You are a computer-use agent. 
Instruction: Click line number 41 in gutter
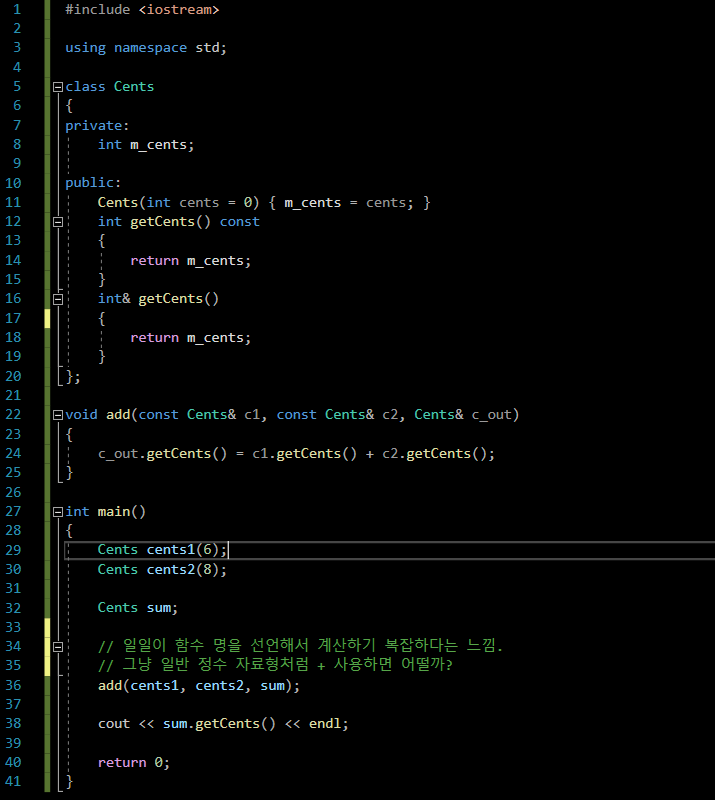click(x=13, y=782)
